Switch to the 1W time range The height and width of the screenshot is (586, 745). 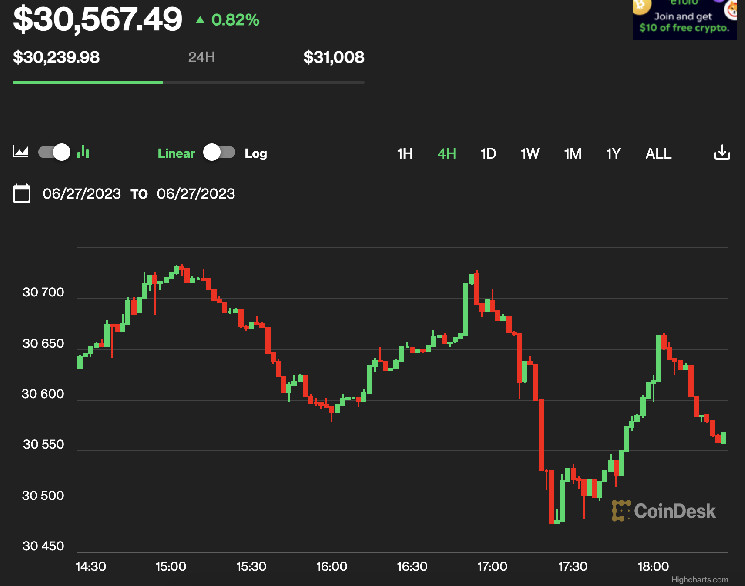pyautogui.click(x=530, y=154)
